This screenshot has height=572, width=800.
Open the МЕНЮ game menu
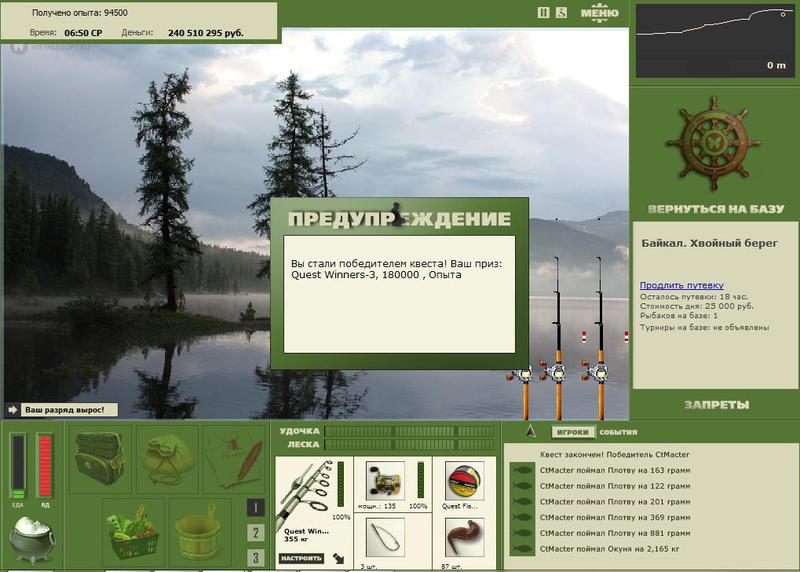pyautogui.click(x=599, y=13)
